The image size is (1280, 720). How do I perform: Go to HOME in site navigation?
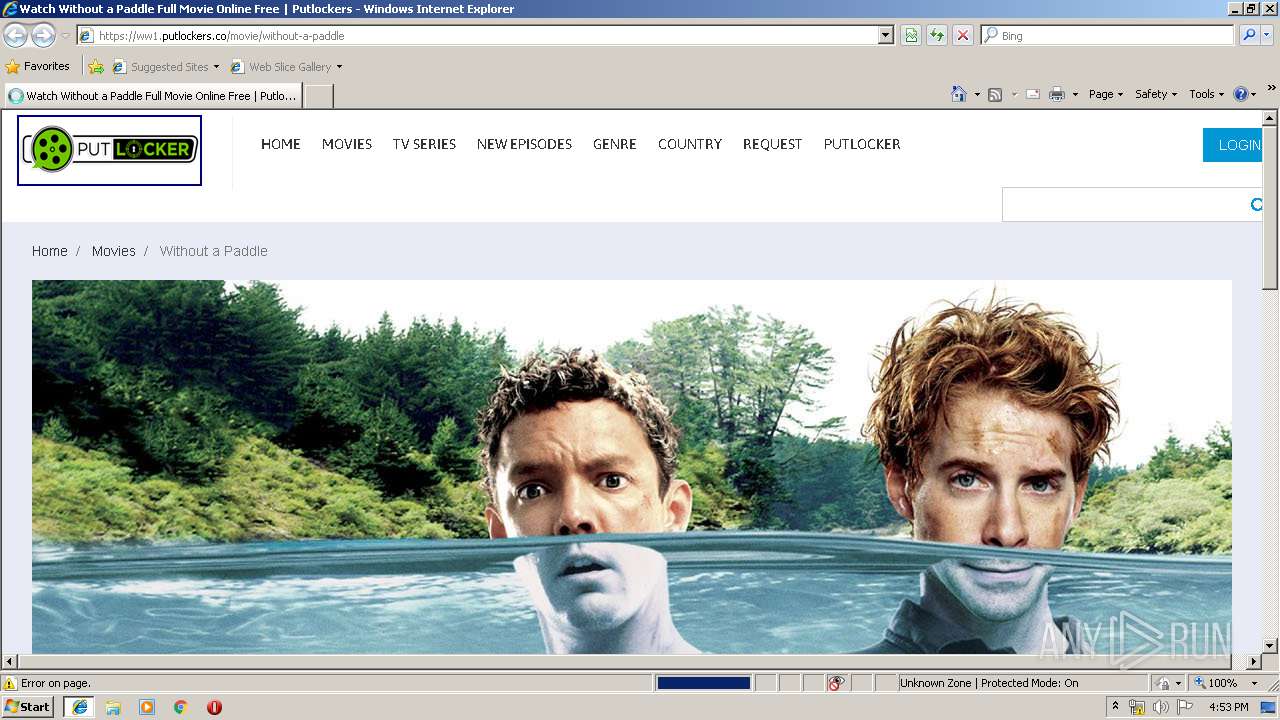point(281,144)
